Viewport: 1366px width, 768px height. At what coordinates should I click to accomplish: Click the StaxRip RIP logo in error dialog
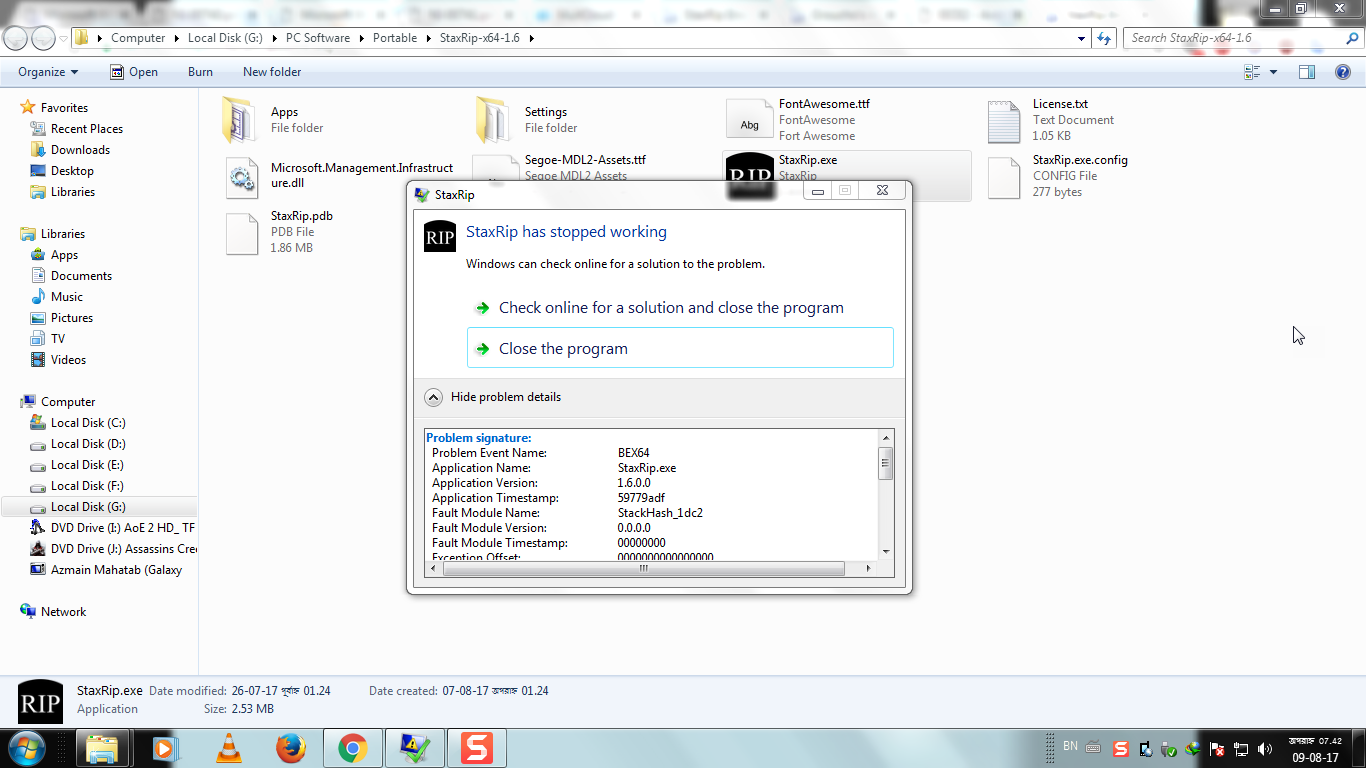click(440, 236)
